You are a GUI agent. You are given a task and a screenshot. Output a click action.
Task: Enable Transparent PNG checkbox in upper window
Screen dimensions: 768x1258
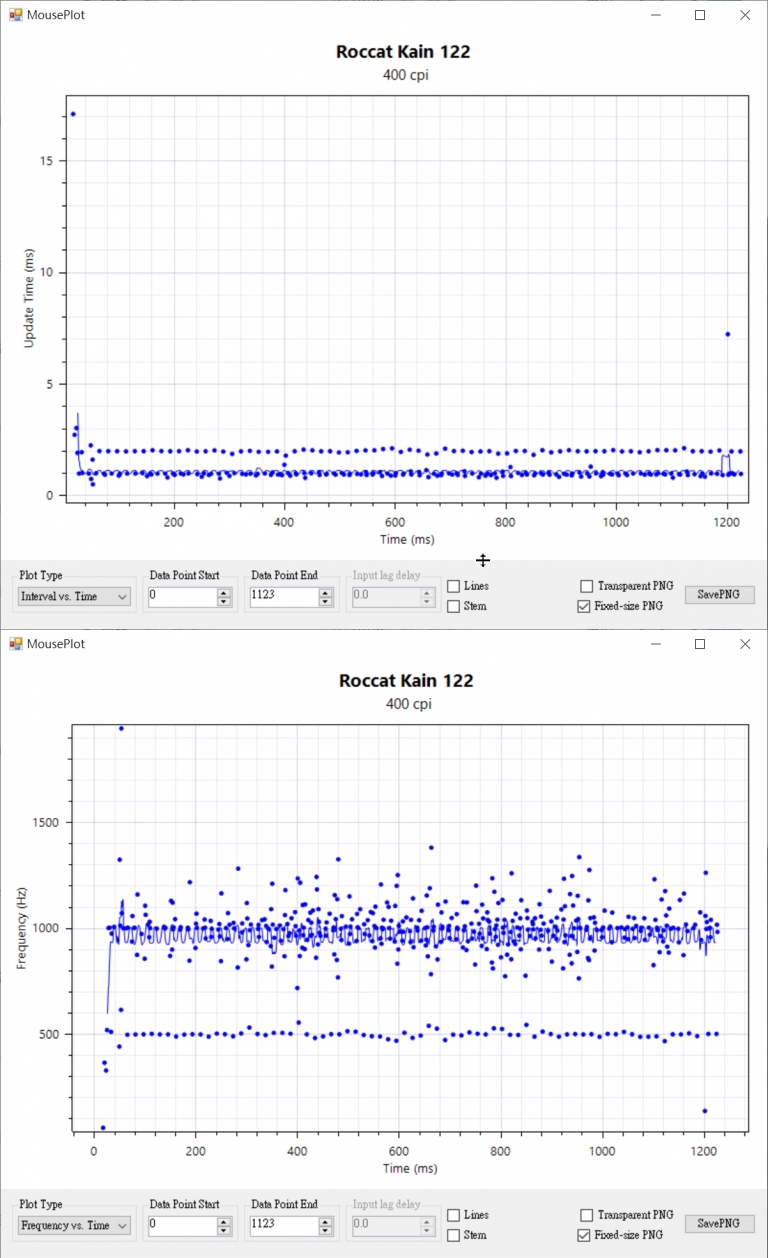click(x=587, y=586)
